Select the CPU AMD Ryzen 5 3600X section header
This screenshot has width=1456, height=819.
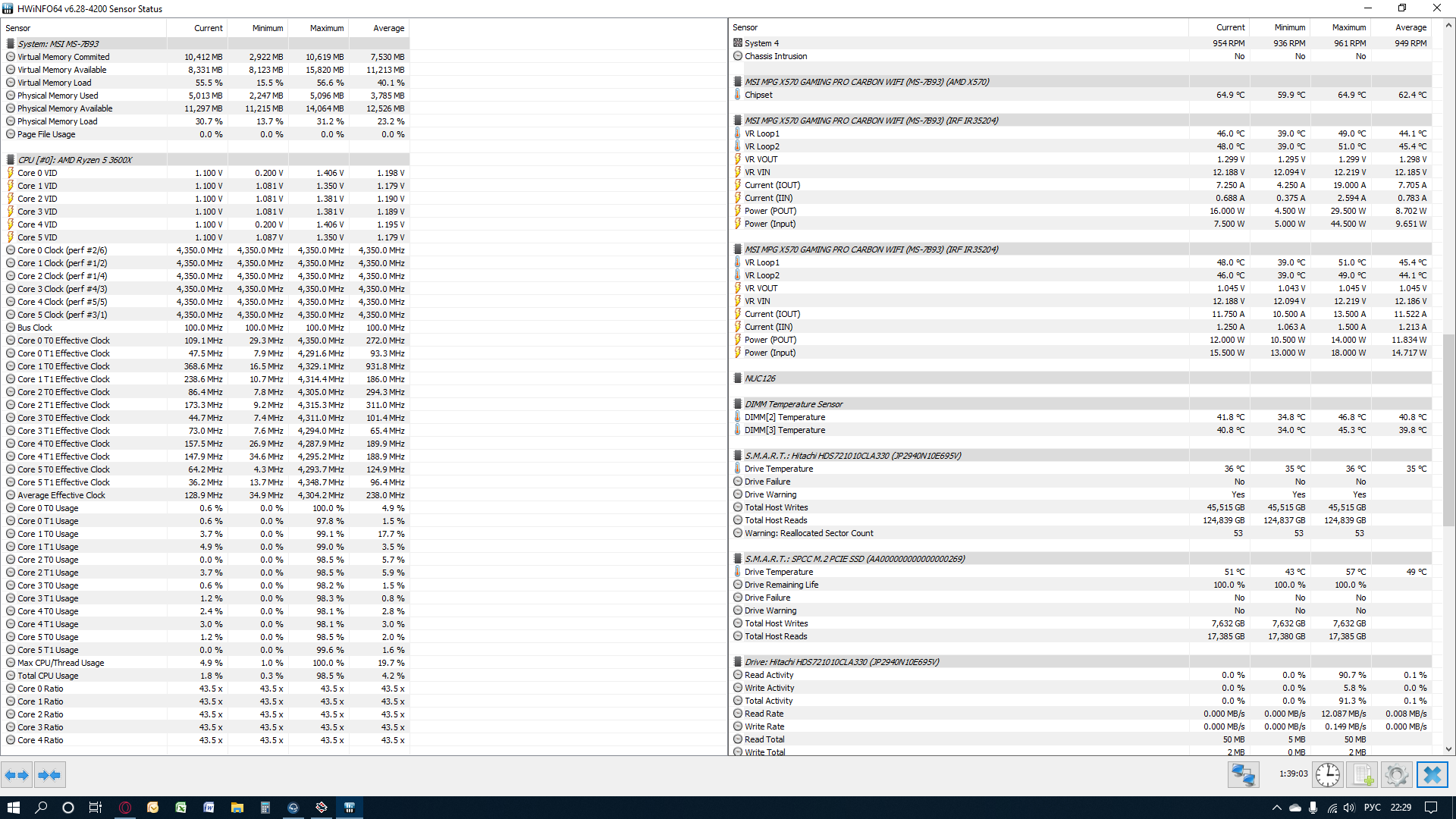[x=74, y=160]
